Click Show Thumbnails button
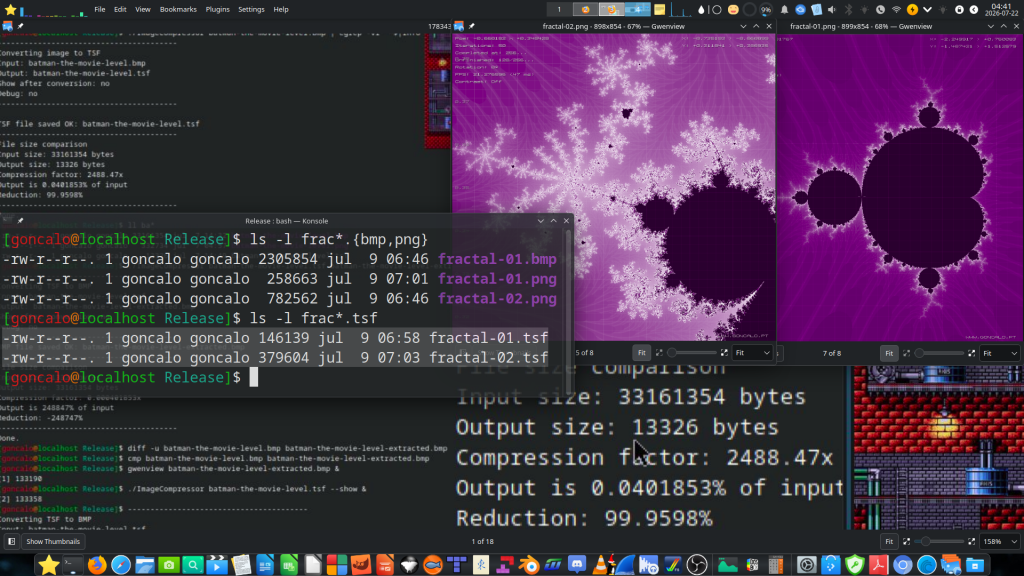 click(53, 541)
